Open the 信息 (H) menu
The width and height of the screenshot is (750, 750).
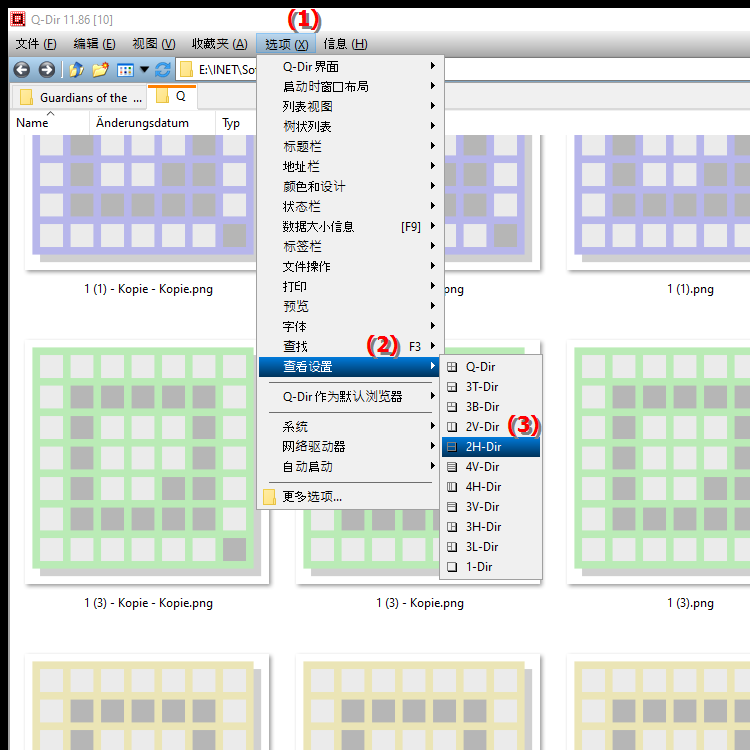(345, 44)
